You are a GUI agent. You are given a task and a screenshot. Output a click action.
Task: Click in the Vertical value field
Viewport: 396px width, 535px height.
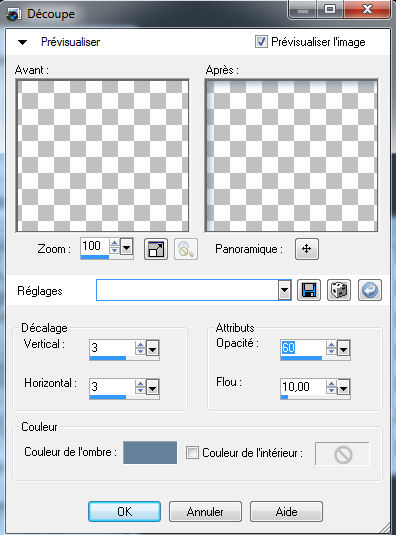[112, 348]
